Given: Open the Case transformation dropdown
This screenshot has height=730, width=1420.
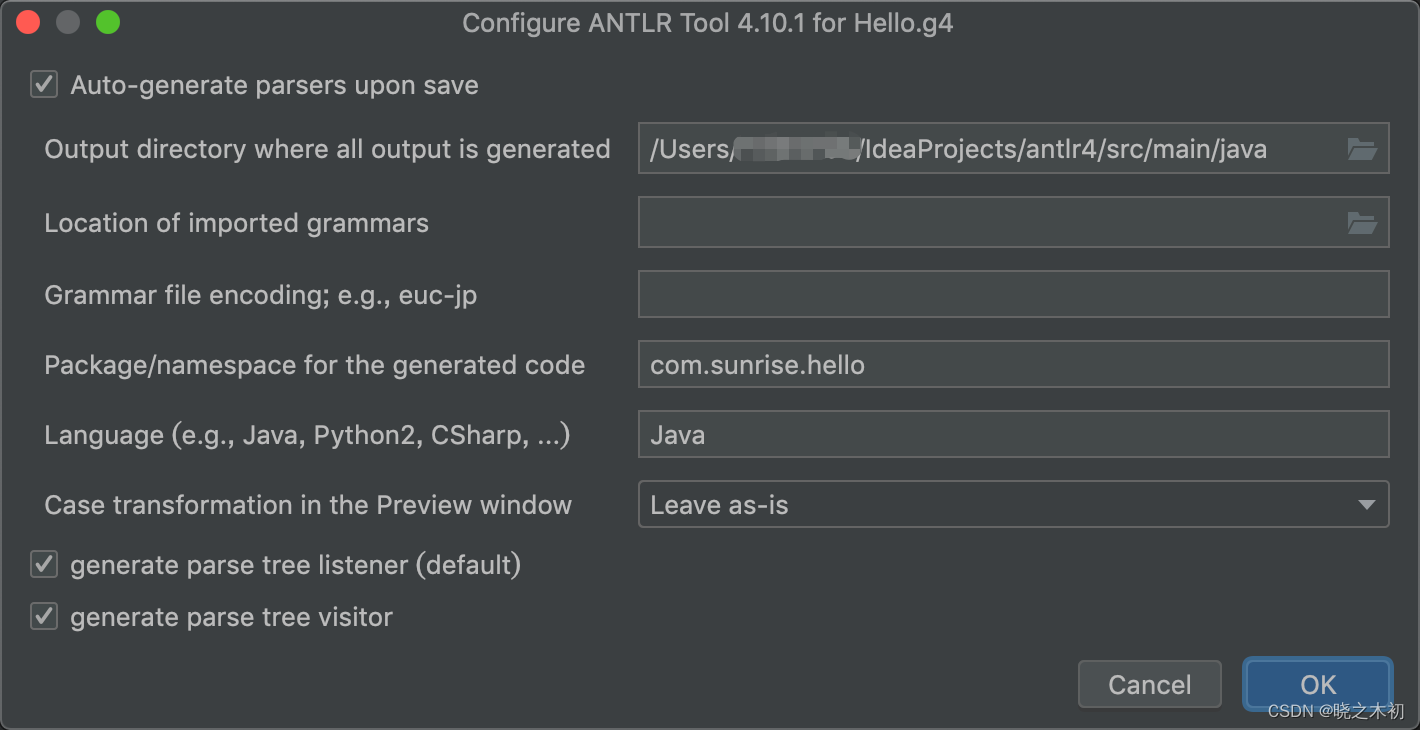Looking at the screenshot, I should tap(1012, 505).
